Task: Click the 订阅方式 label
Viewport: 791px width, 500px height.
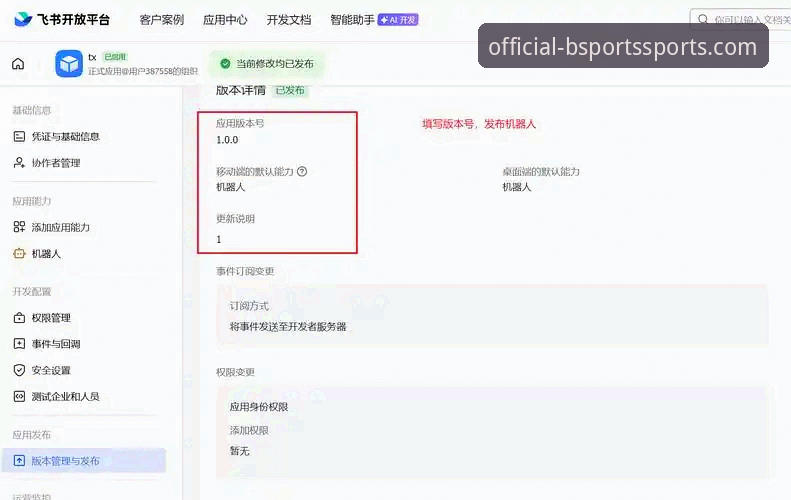Action: [x=249, y=306]
